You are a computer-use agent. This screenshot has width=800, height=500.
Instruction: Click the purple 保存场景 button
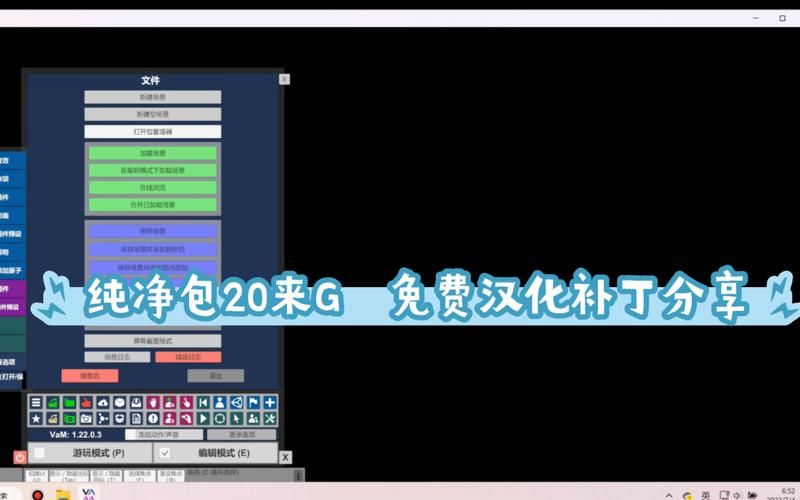(153, 231)
